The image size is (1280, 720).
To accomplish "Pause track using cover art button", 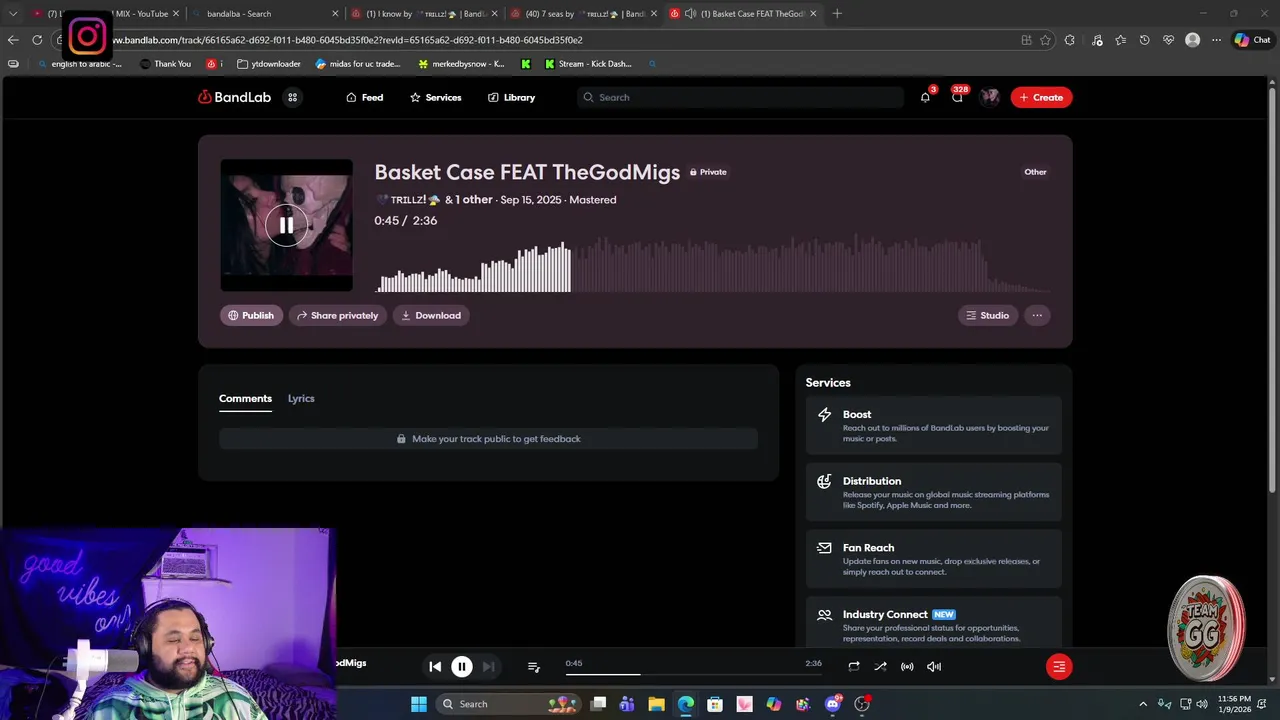I will click(286, 225).
